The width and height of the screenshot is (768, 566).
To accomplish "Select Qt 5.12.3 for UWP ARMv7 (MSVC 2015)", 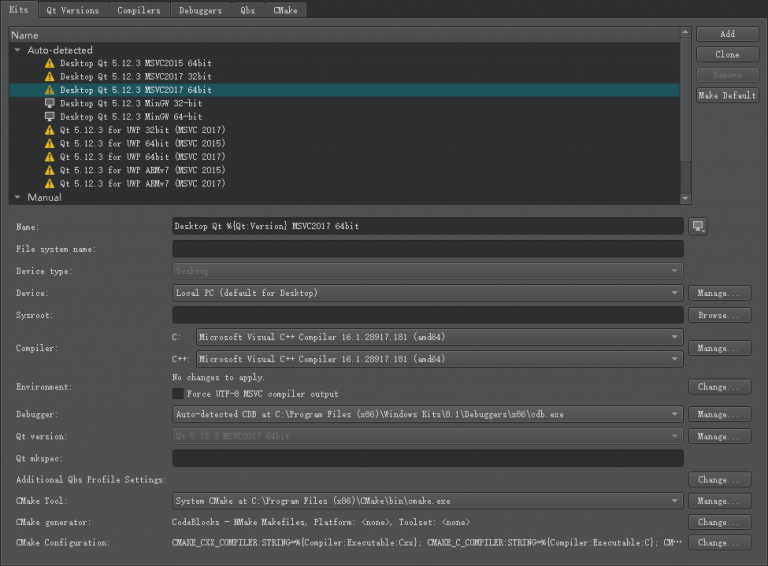I will click(x=345, y=170).
